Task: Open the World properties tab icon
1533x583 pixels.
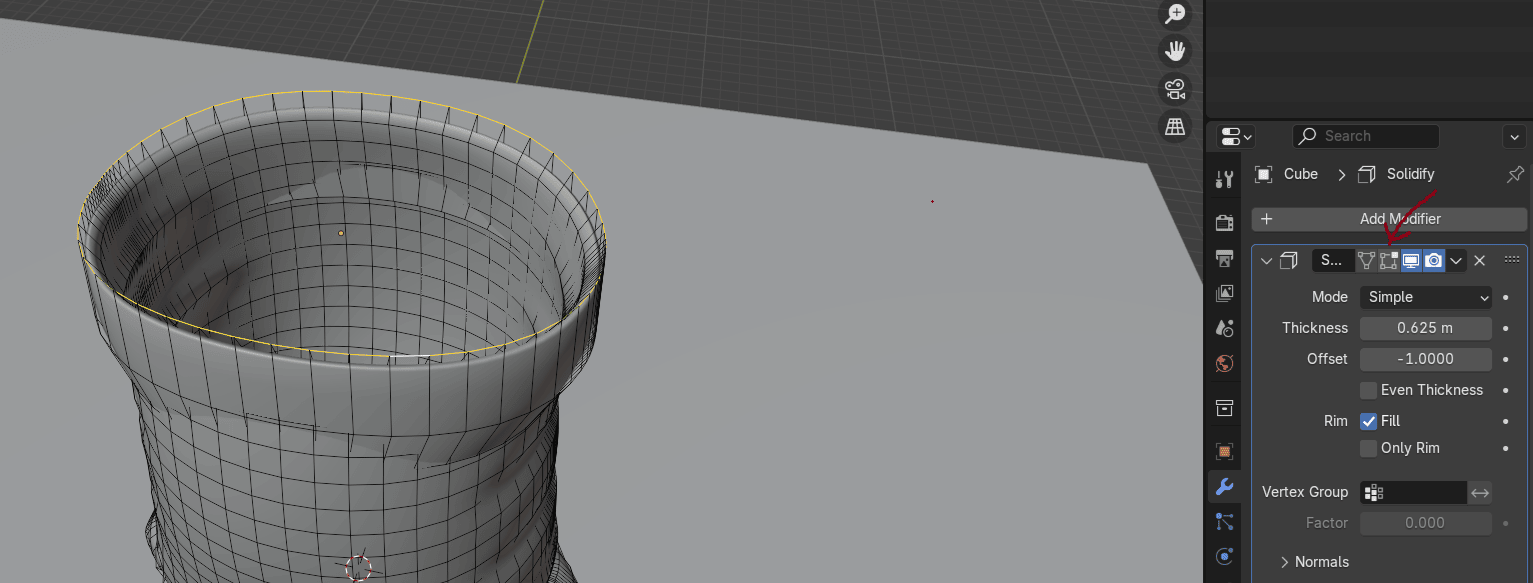Action: pos(1224,364)
